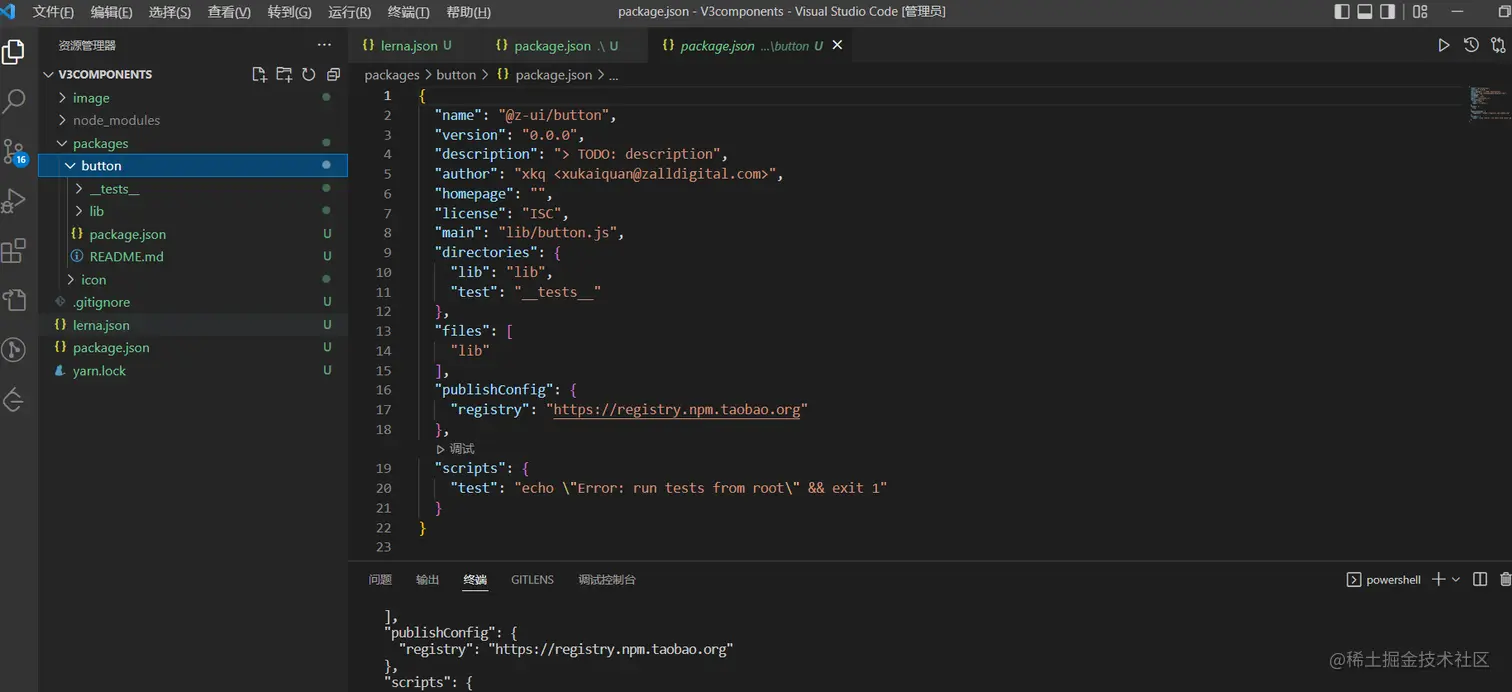
Task: Open the Run and Debug view
Action: [13, 201]
